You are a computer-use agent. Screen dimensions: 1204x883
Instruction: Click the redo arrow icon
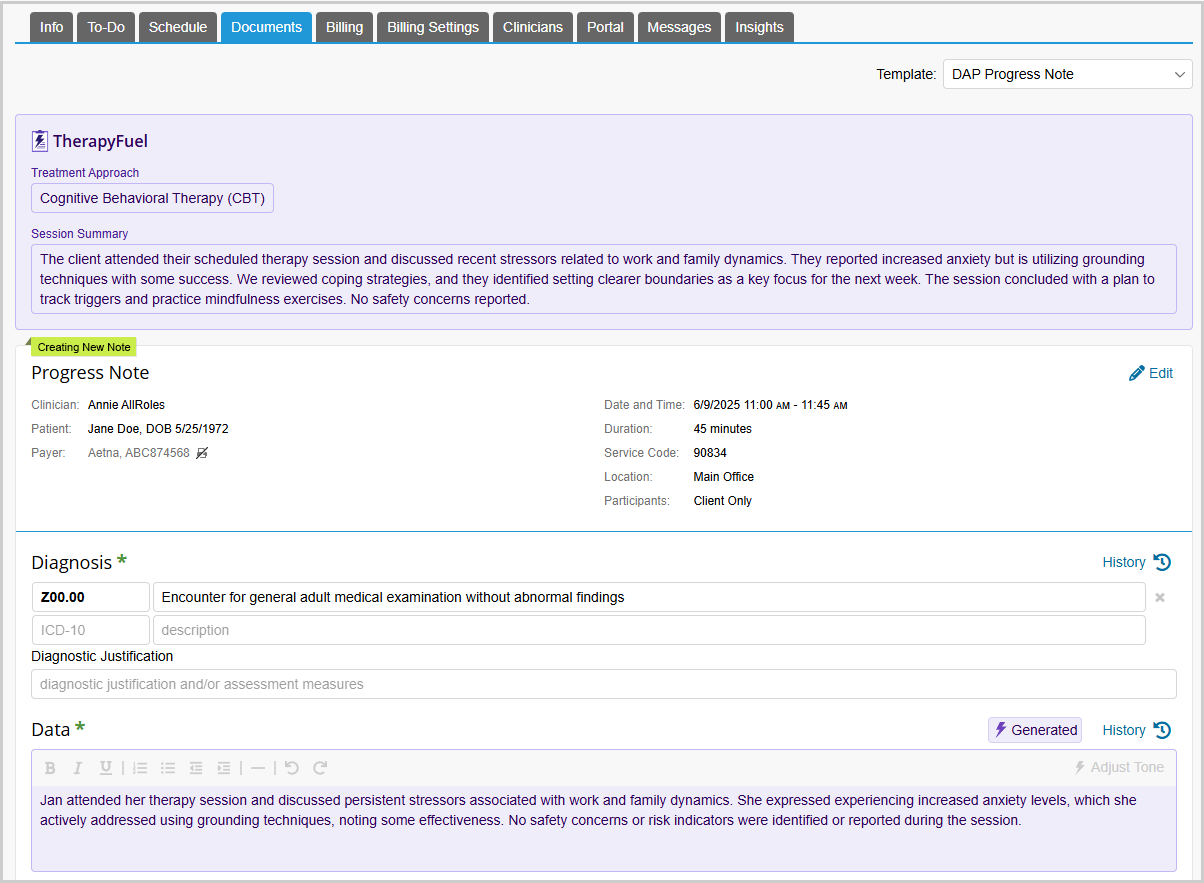320,768
